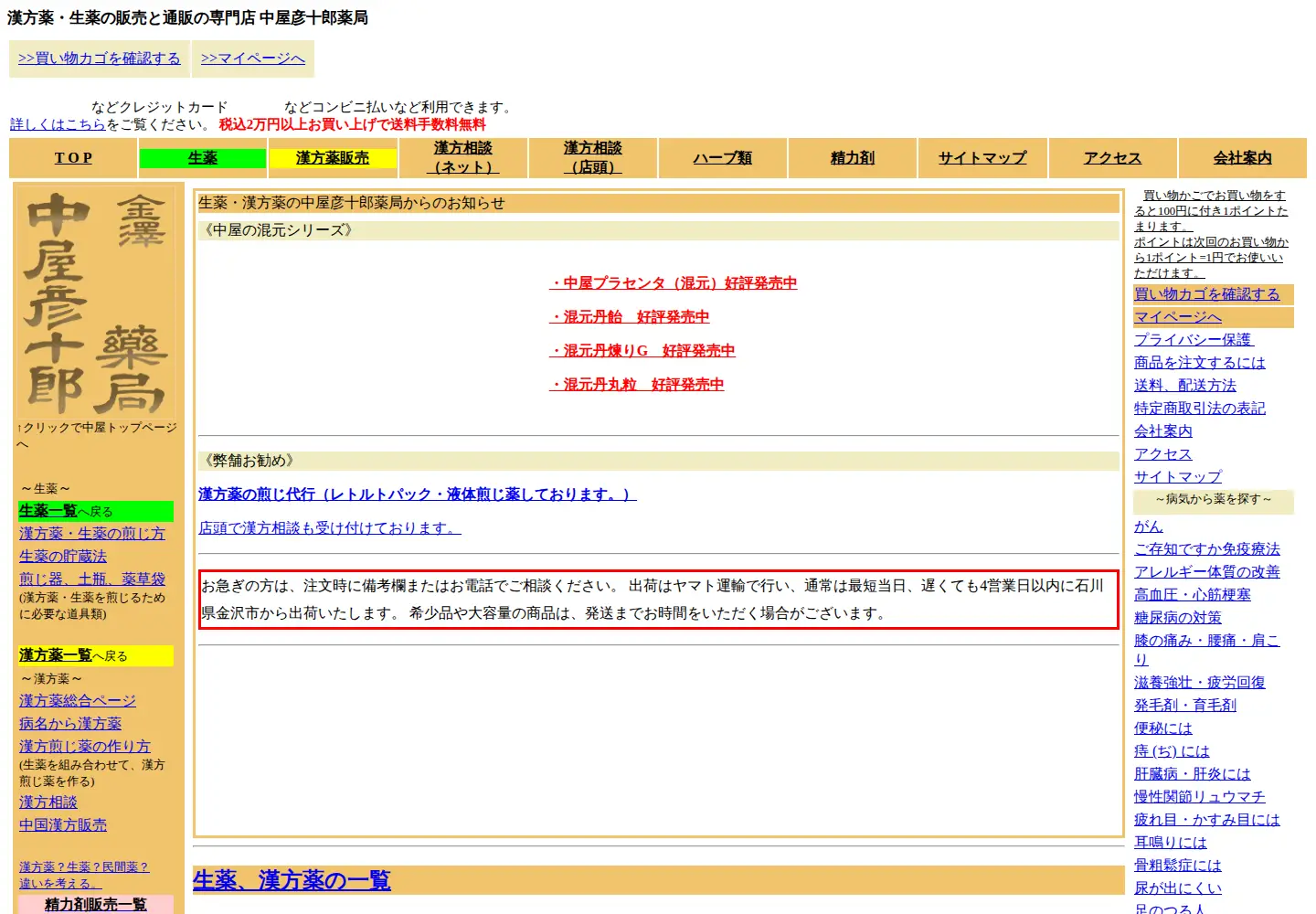This screenshot has height=914, width=1316.
Task: Open 尿が出にくい link
Action: point(1178,888)
